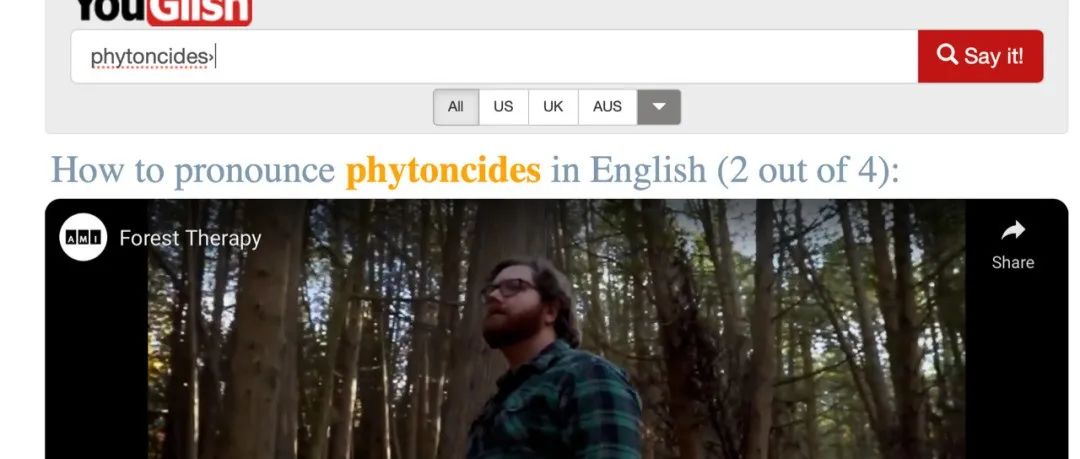The height and width of the screenshot is (459, 1080).
Task: Click the Share arrow icon
Action: tap(1013, 231)
